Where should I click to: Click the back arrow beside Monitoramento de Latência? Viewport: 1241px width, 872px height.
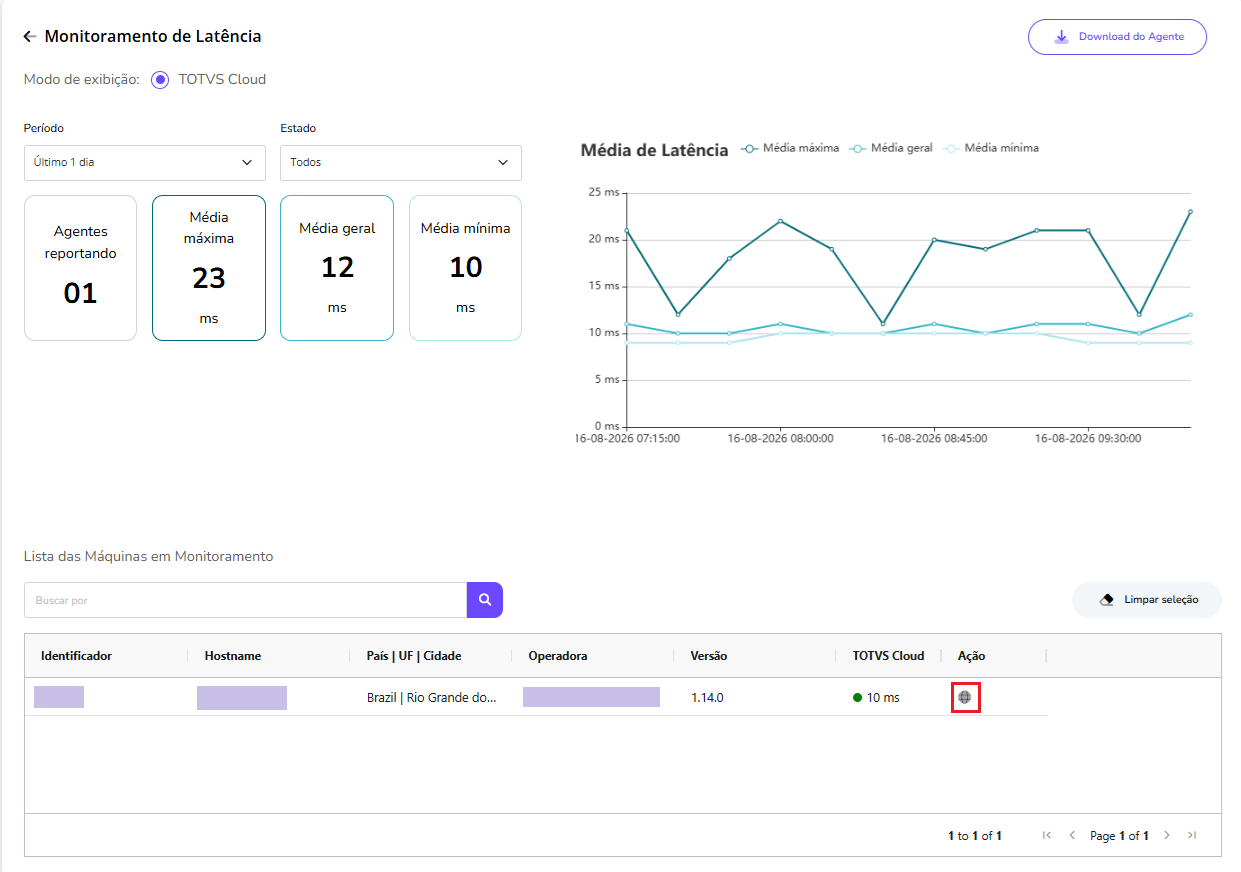click(x=30, y=36)
